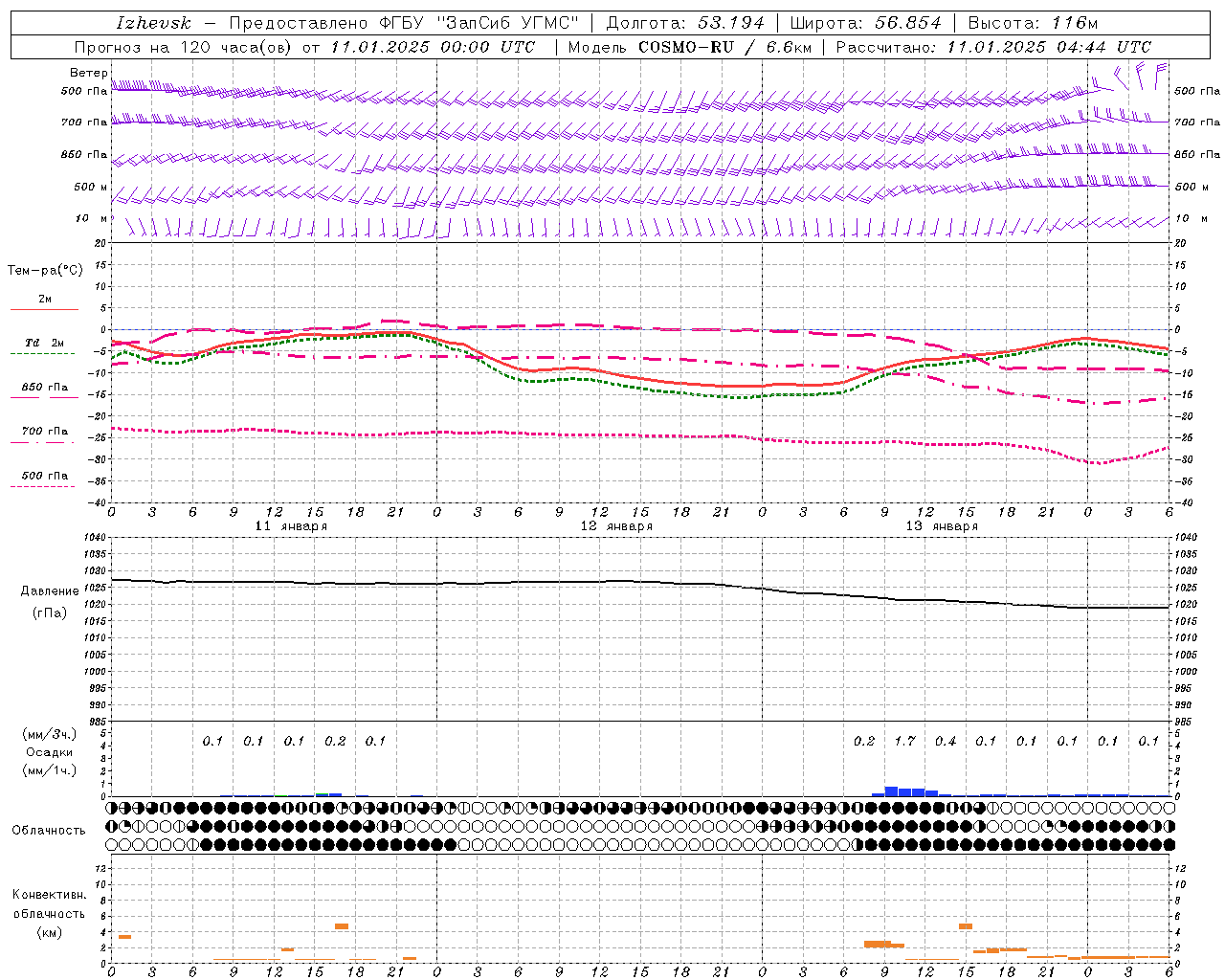The image size is (1225, 980).
Task: Select the Долгота: 53.194 header field
Action: coord(685,24)
